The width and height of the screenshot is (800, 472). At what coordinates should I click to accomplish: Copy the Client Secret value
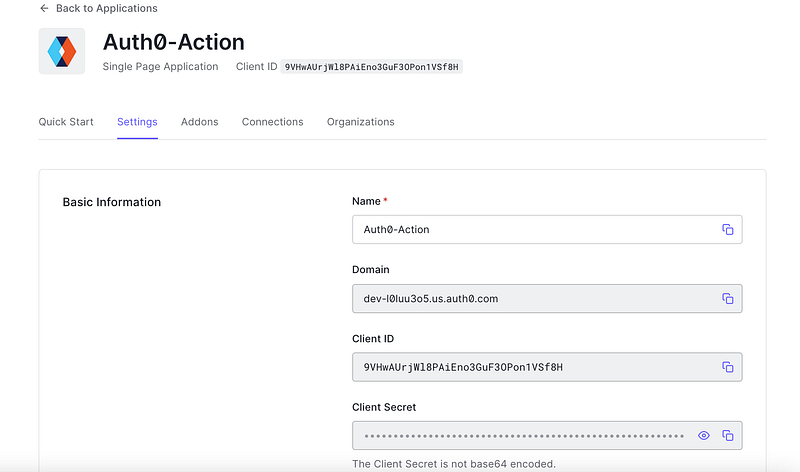[x=727, y=436]
